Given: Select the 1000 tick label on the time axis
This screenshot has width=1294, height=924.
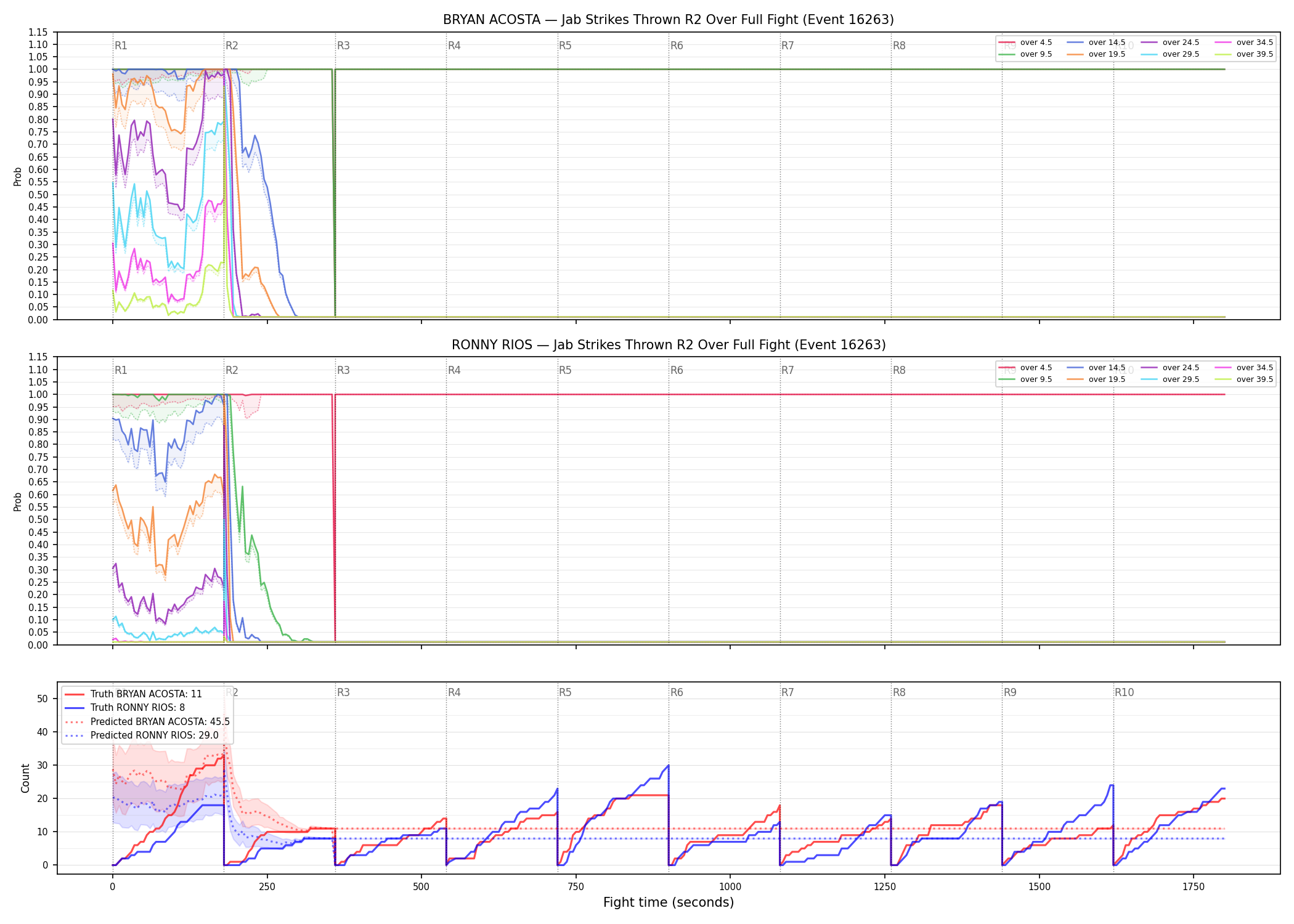Looking at the screenshot, I should click(730, 887).
